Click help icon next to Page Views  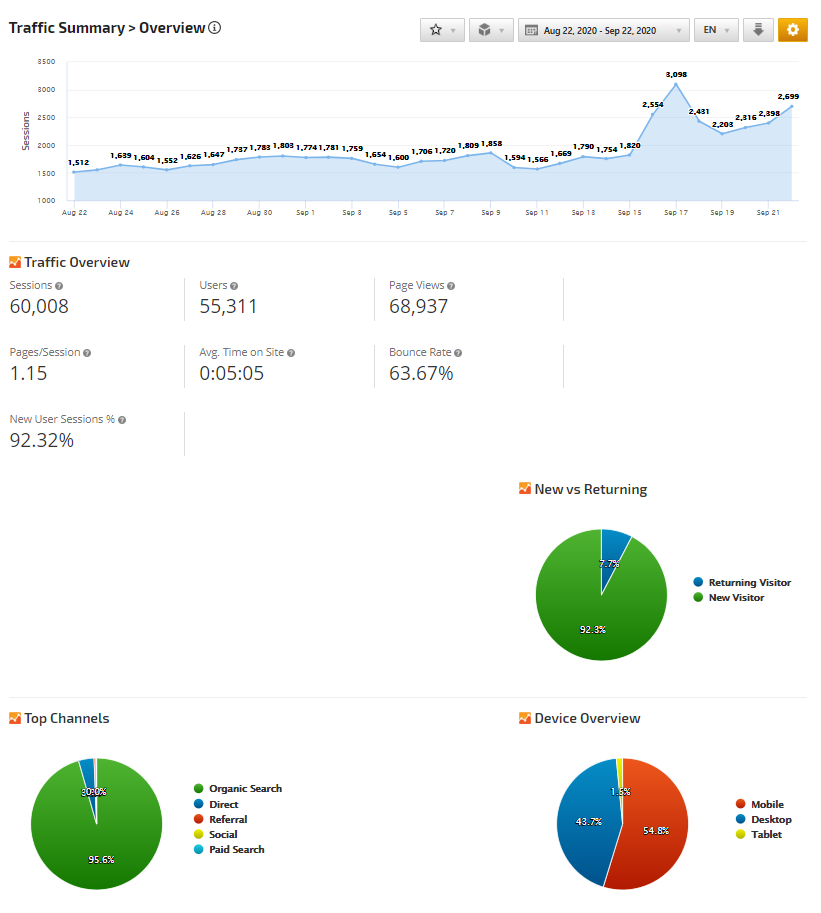pyautogui.click(x=451, y=286)
